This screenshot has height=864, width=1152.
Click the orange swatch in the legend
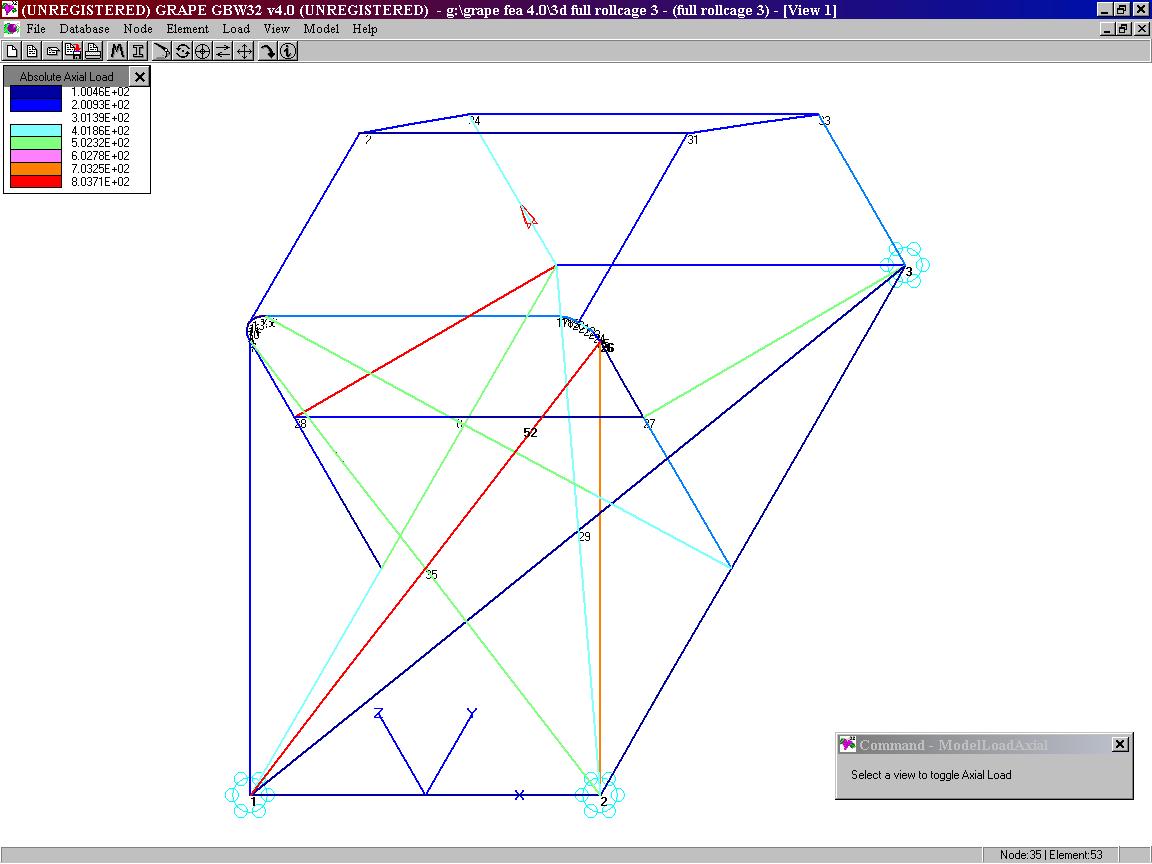pyautogui.click(x=35, y=169)
